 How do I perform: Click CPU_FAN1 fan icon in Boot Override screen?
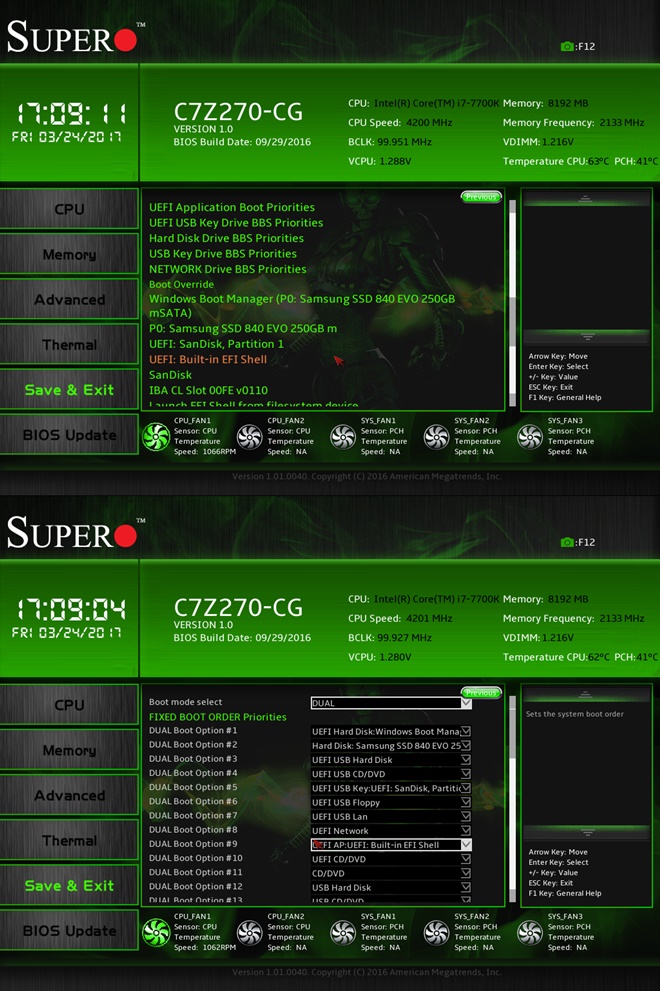(156, 437)
